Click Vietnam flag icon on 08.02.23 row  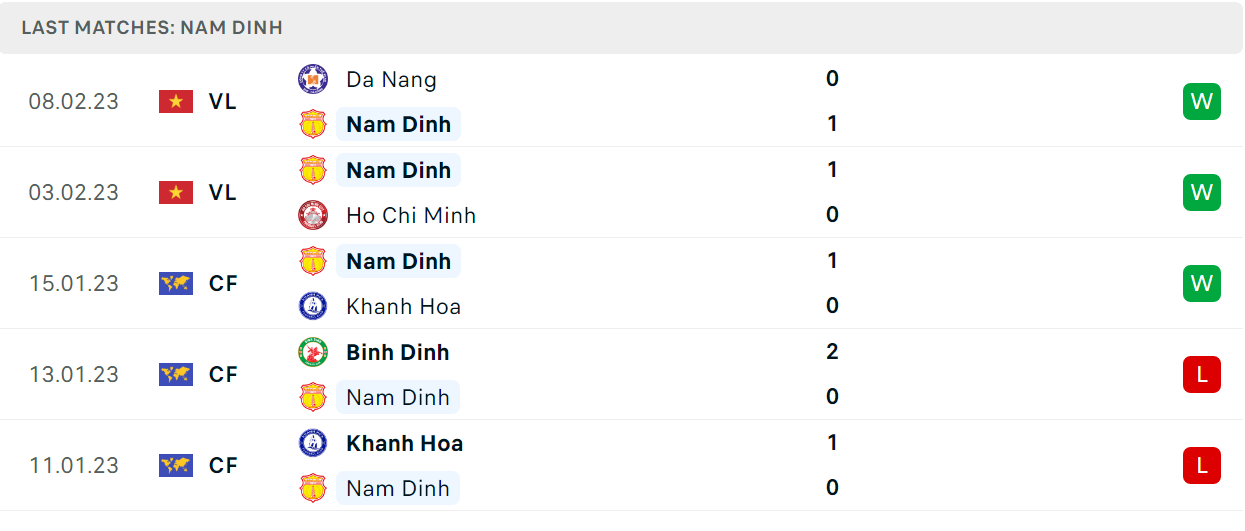pos(176,101)
